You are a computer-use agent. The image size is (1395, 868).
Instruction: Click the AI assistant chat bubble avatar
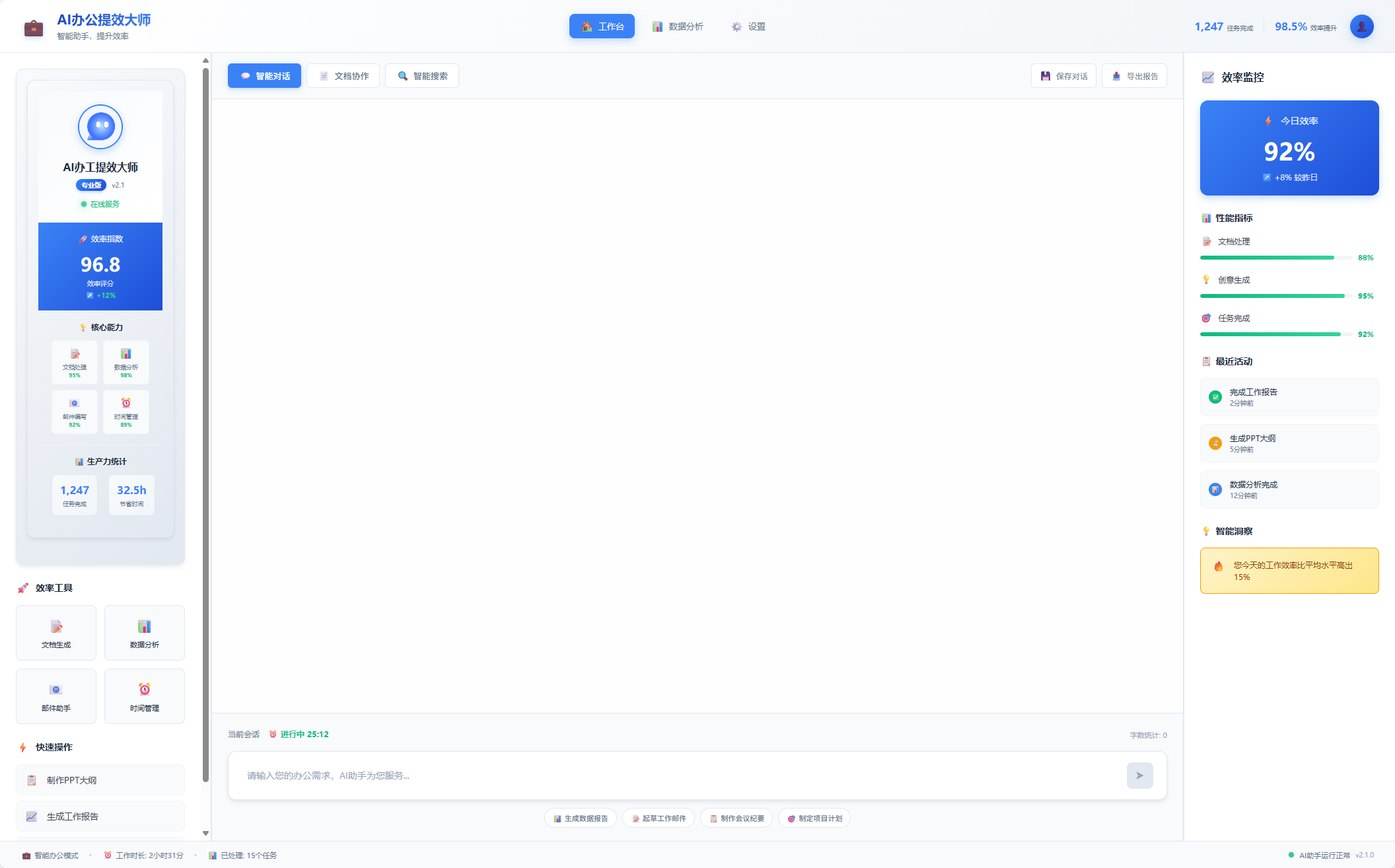[100, 126]
